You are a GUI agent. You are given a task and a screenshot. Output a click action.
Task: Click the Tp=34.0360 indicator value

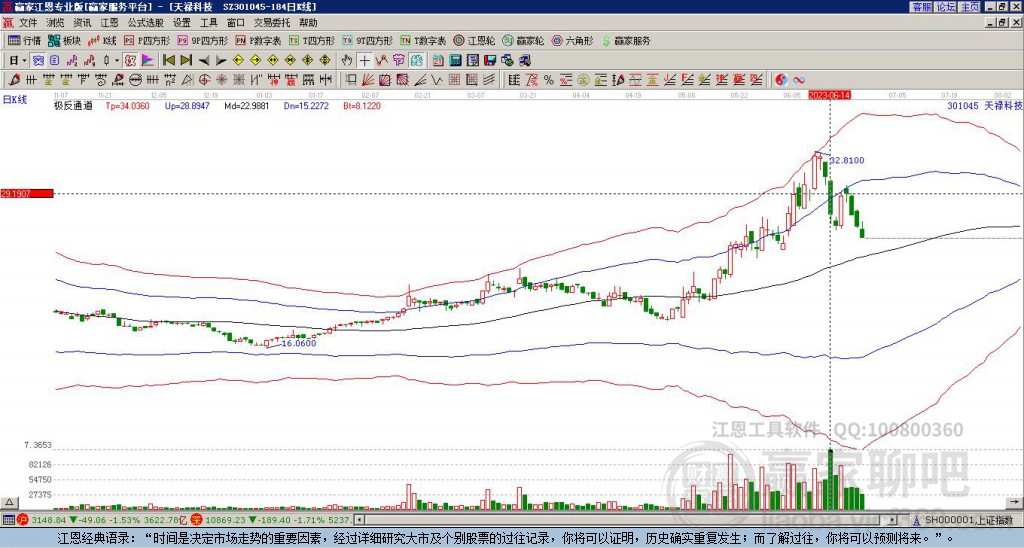(127, 106)
